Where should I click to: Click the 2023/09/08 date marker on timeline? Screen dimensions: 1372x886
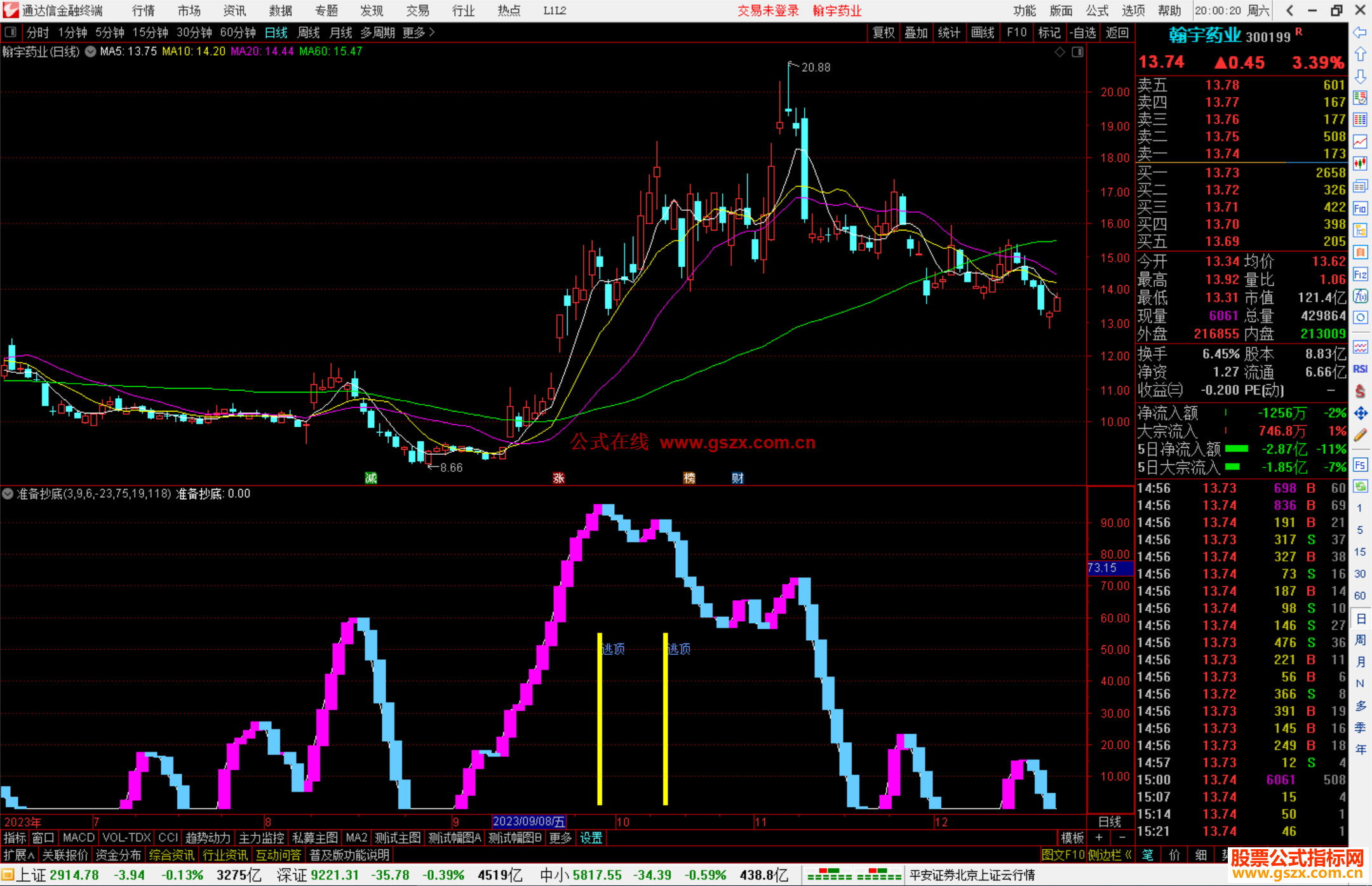[x=528, y=821]
